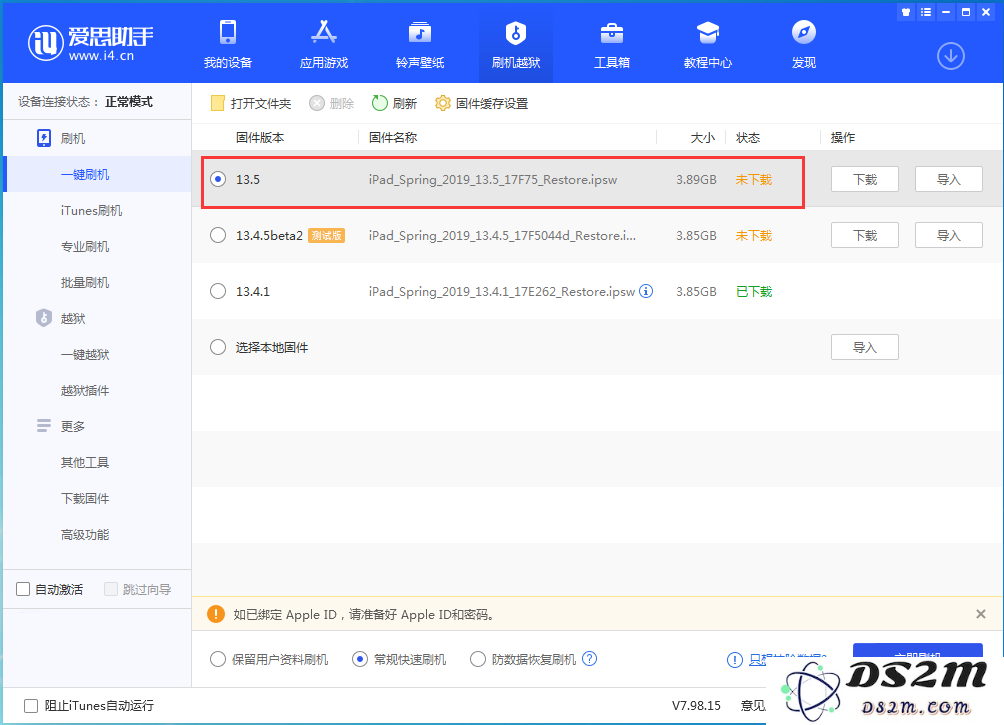
Task: Open 工具箱 toolbox
Action: click(611, 44)
